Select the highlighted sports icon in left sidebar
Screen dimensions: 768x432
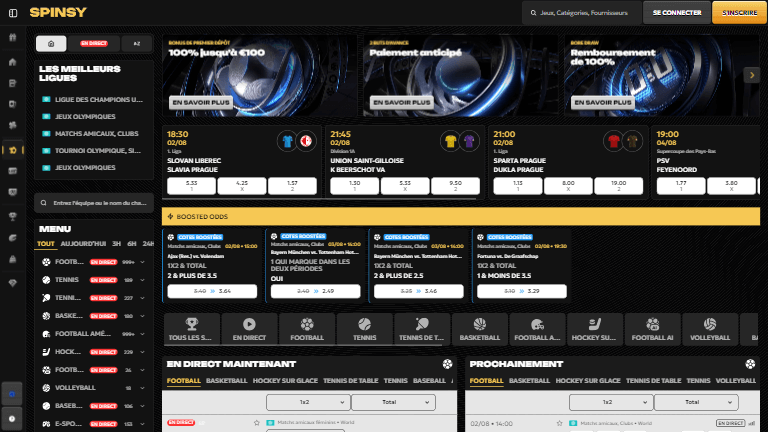[x=13, y=150]
